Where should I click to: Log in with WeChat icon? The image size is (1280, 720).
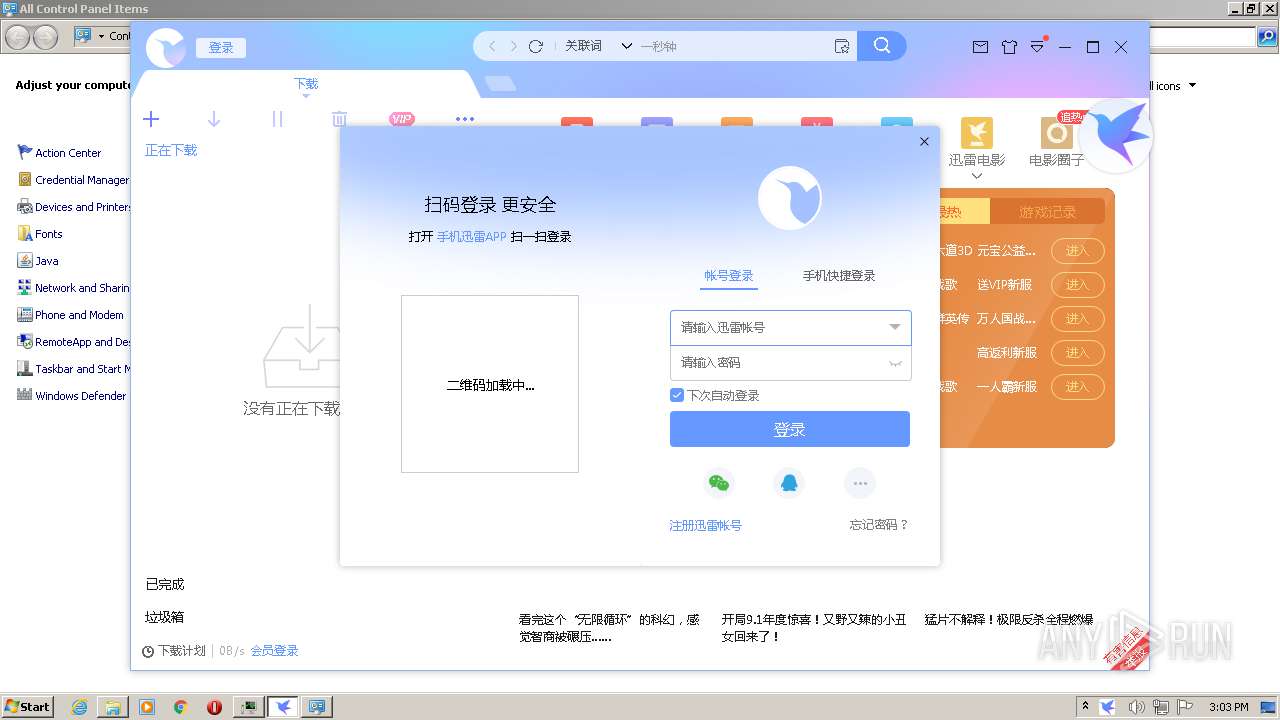click(719, 484)
